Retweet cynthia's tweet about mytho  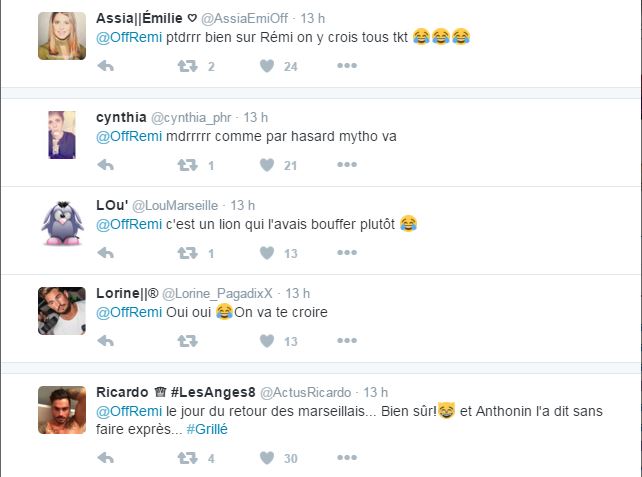[x=188, y=165]
